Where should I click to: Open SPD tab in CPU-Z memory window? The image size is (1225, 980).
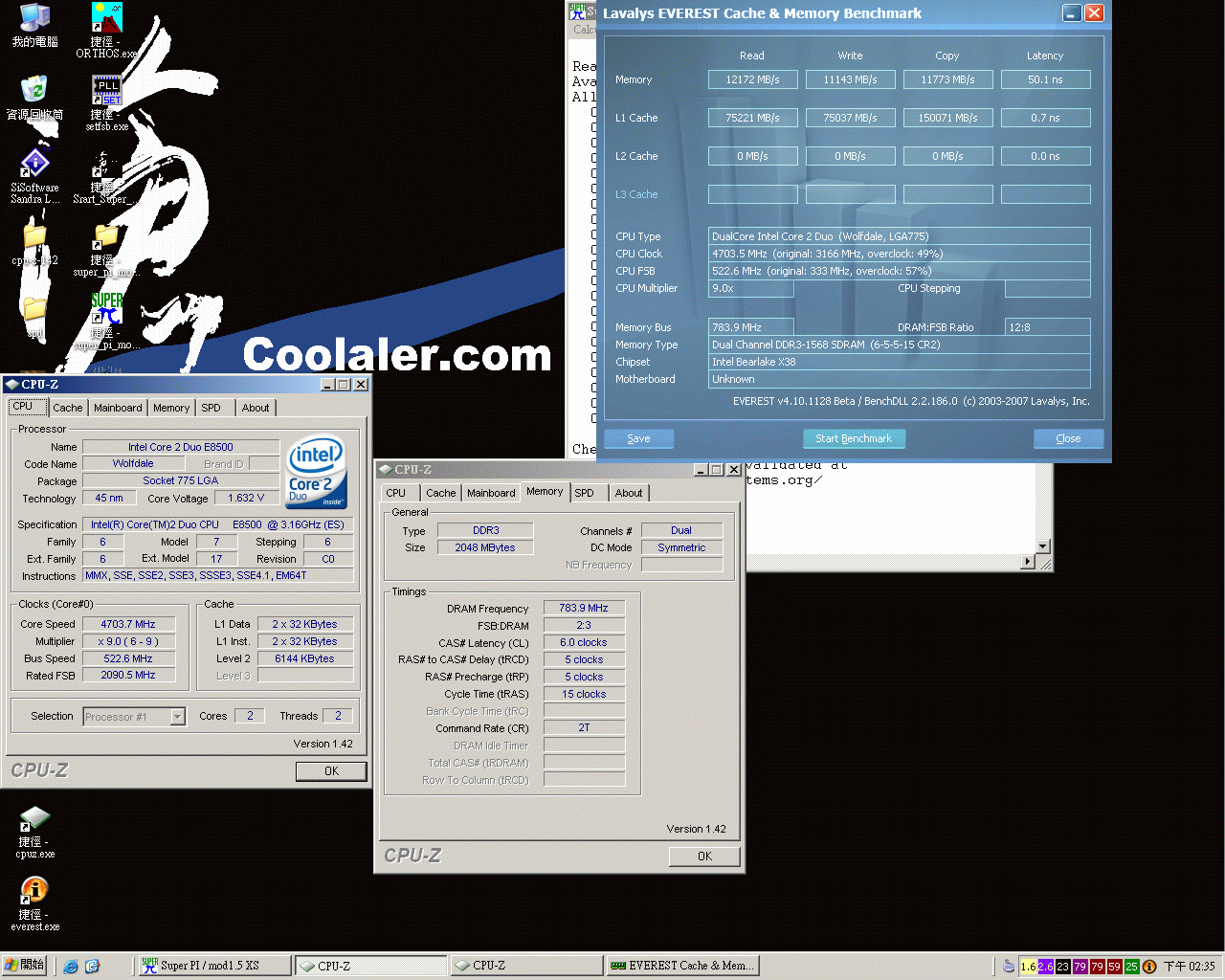coord(585,493)
